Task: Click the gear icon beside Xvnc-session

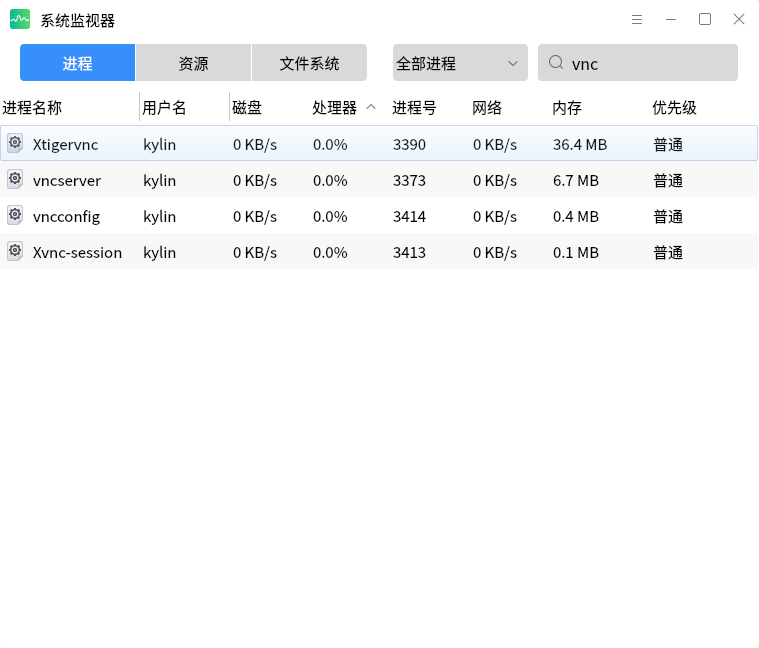Action: pos(15,251)
